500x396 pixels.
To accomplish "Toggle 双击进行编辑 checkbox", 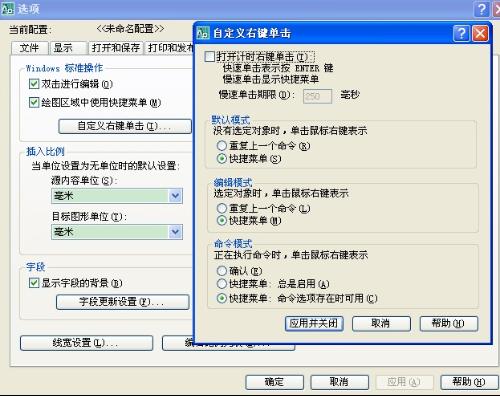I will click(34, 84).
